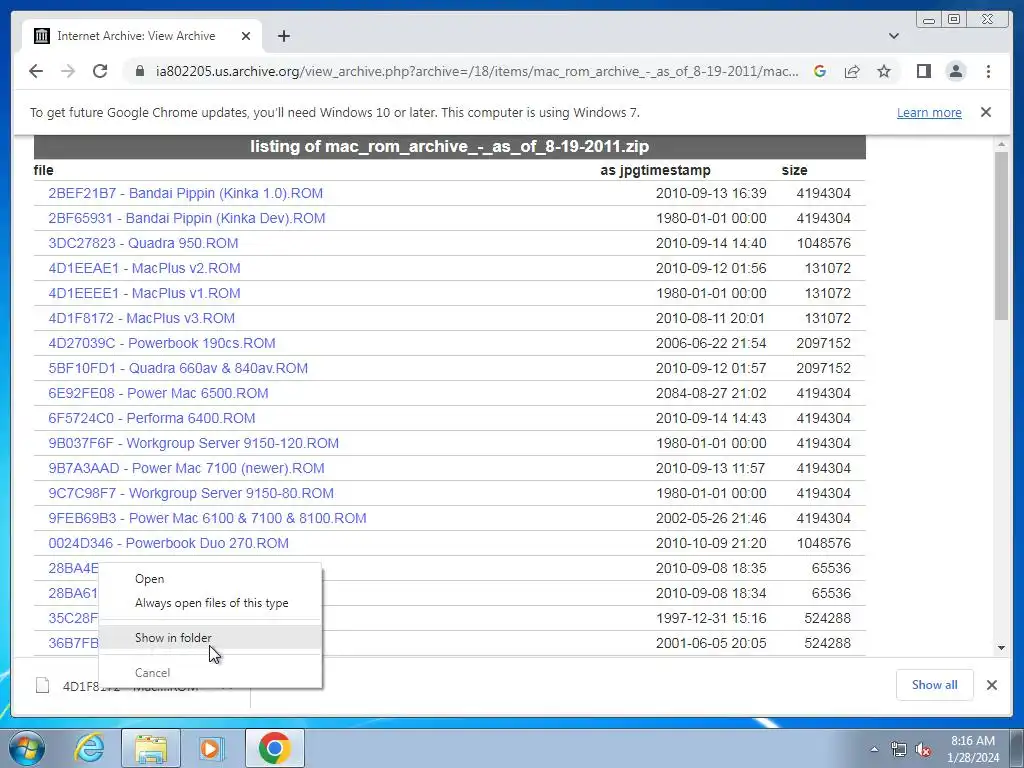Close the downloads shelf
Viewport: 1024px width, 768px height.
coord(991,685)
